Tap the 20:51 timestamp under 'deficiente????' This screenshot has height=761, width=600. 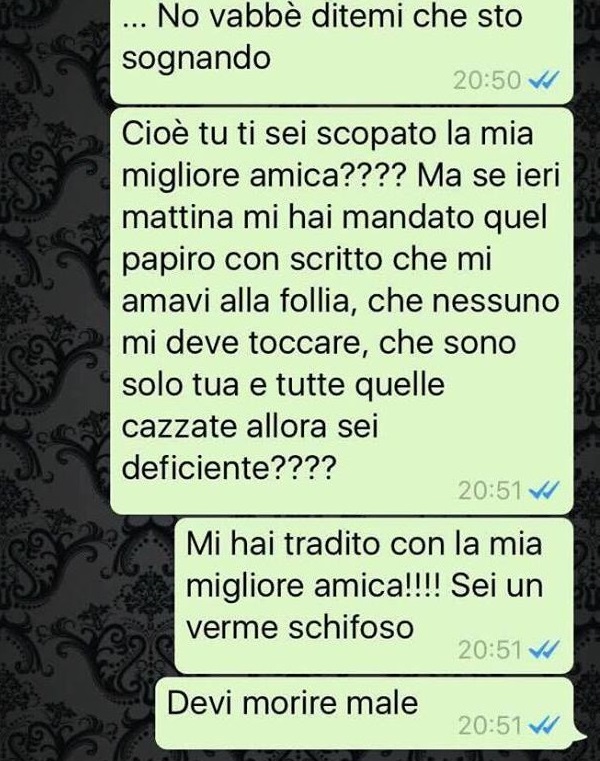pos(490,490)
